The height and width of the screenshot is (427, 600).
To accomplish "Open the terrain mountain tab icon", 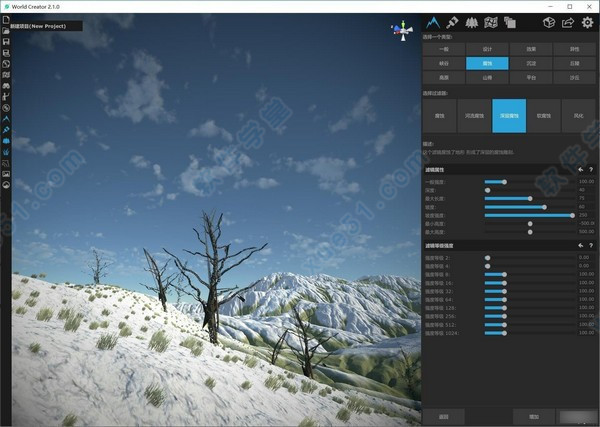I will point(433,21).
